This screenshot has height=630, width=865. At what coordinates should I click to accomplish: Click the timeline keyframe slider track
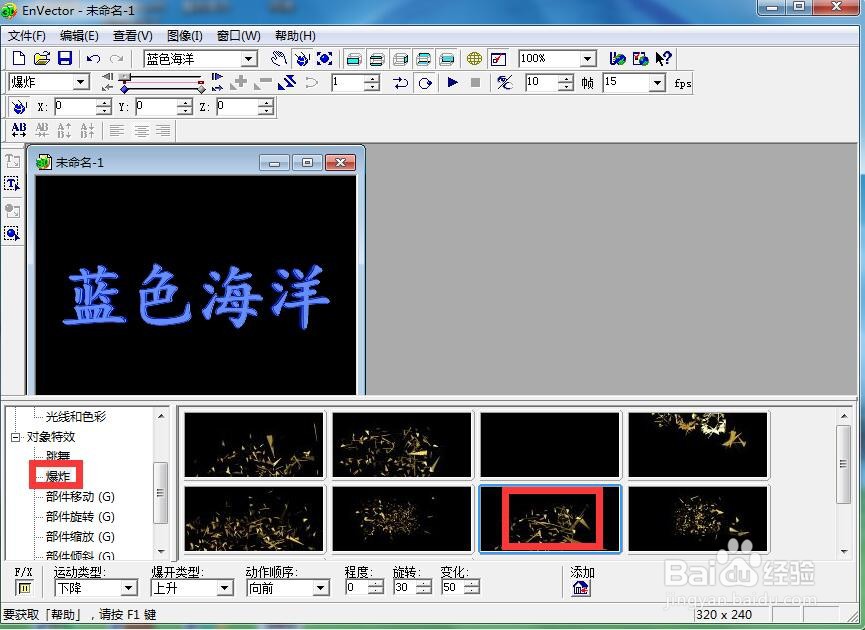(163, 87)
